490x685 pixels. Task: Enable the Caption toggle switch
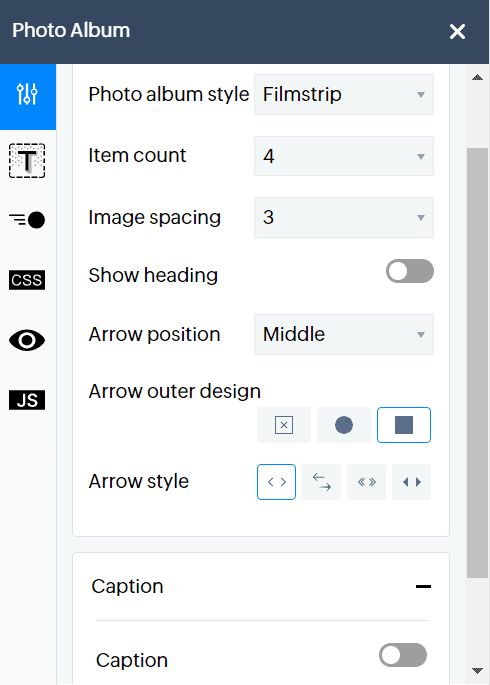point(403,655)
